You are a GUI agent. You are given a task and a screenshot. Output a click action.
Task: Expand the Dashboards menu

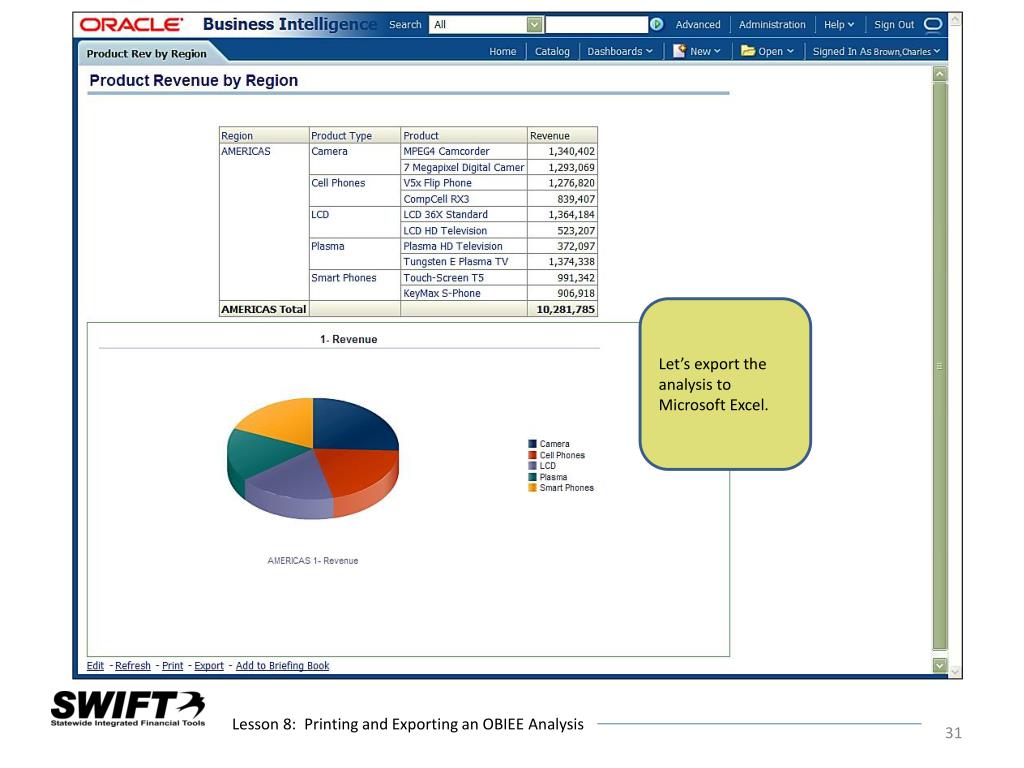[x=620, y=52]
